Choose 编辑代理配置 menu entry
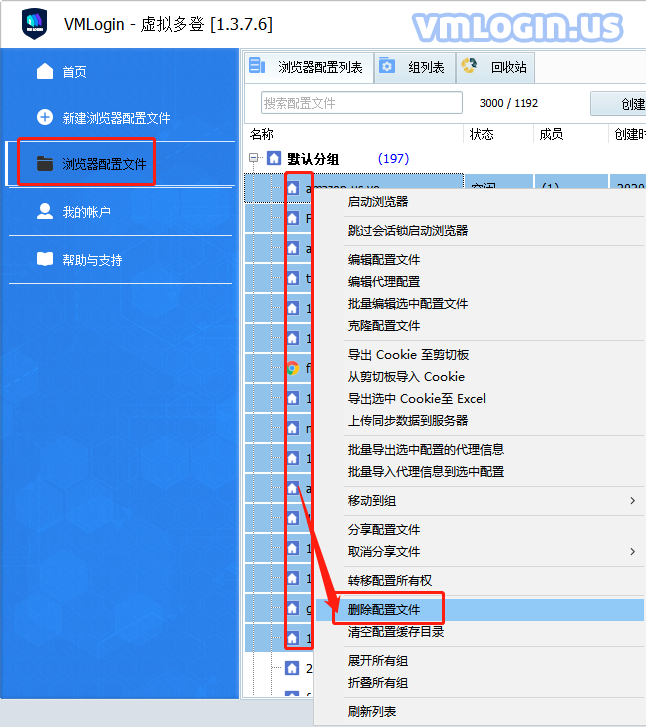The height and width of the screenshot is (727, 646). click(384, 281)
